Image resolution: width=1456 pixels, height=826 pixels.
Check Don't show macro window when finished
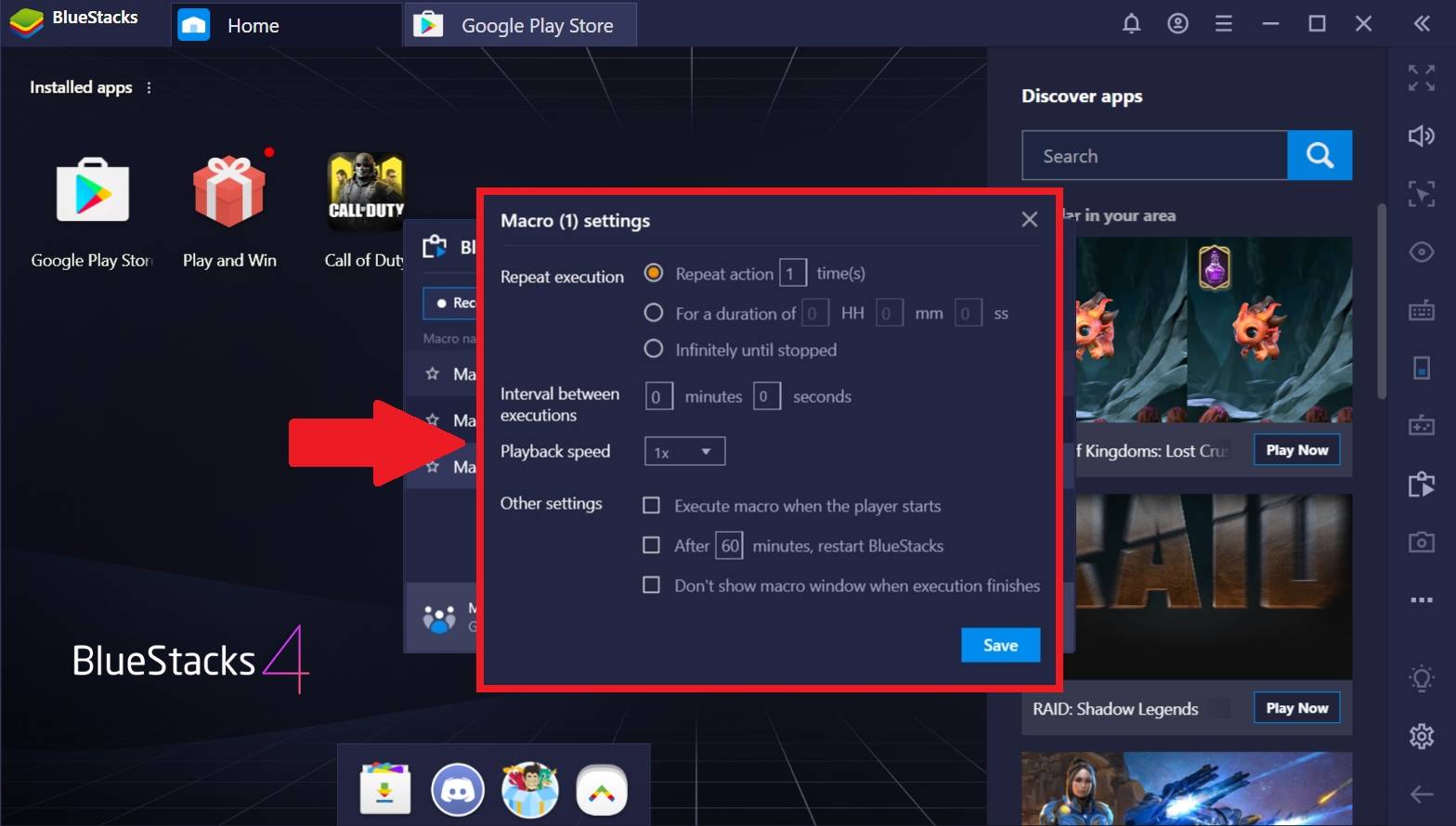[652, 585]
